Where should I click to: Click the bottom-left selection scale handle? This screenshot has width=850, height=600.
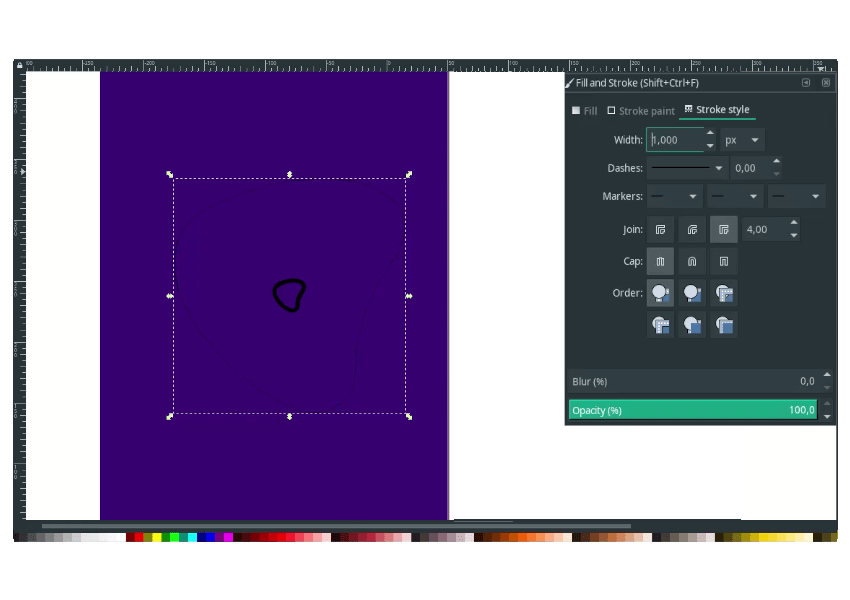(x=170, y=416)
